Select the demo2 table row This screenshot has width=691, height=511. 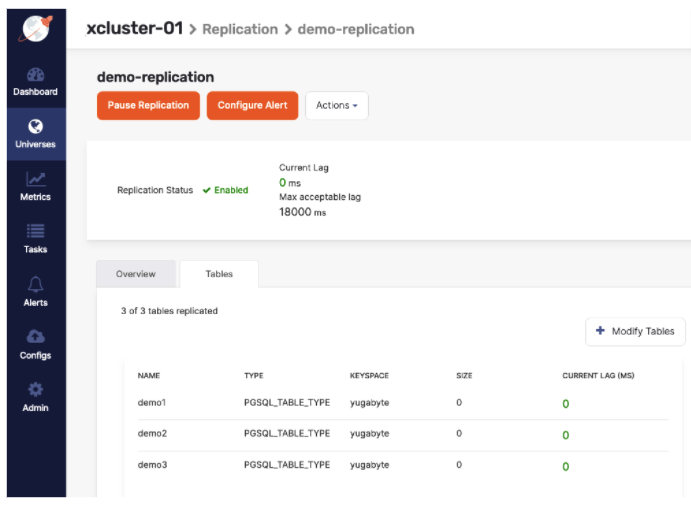tap(152, 434)
